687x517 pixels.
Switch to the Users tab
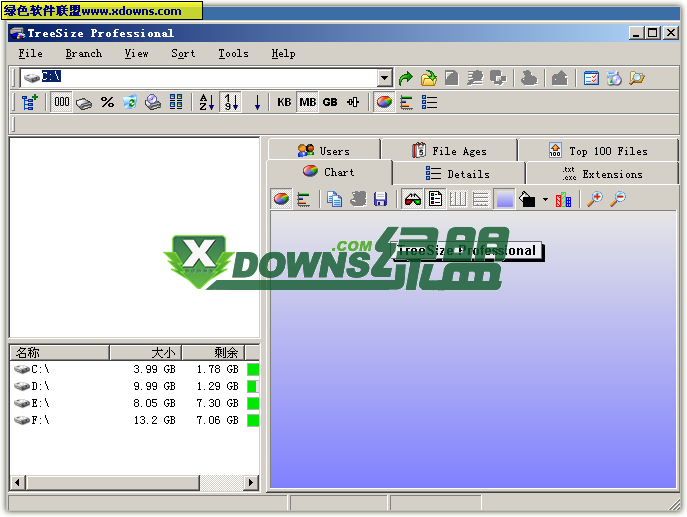pos(324,151)
